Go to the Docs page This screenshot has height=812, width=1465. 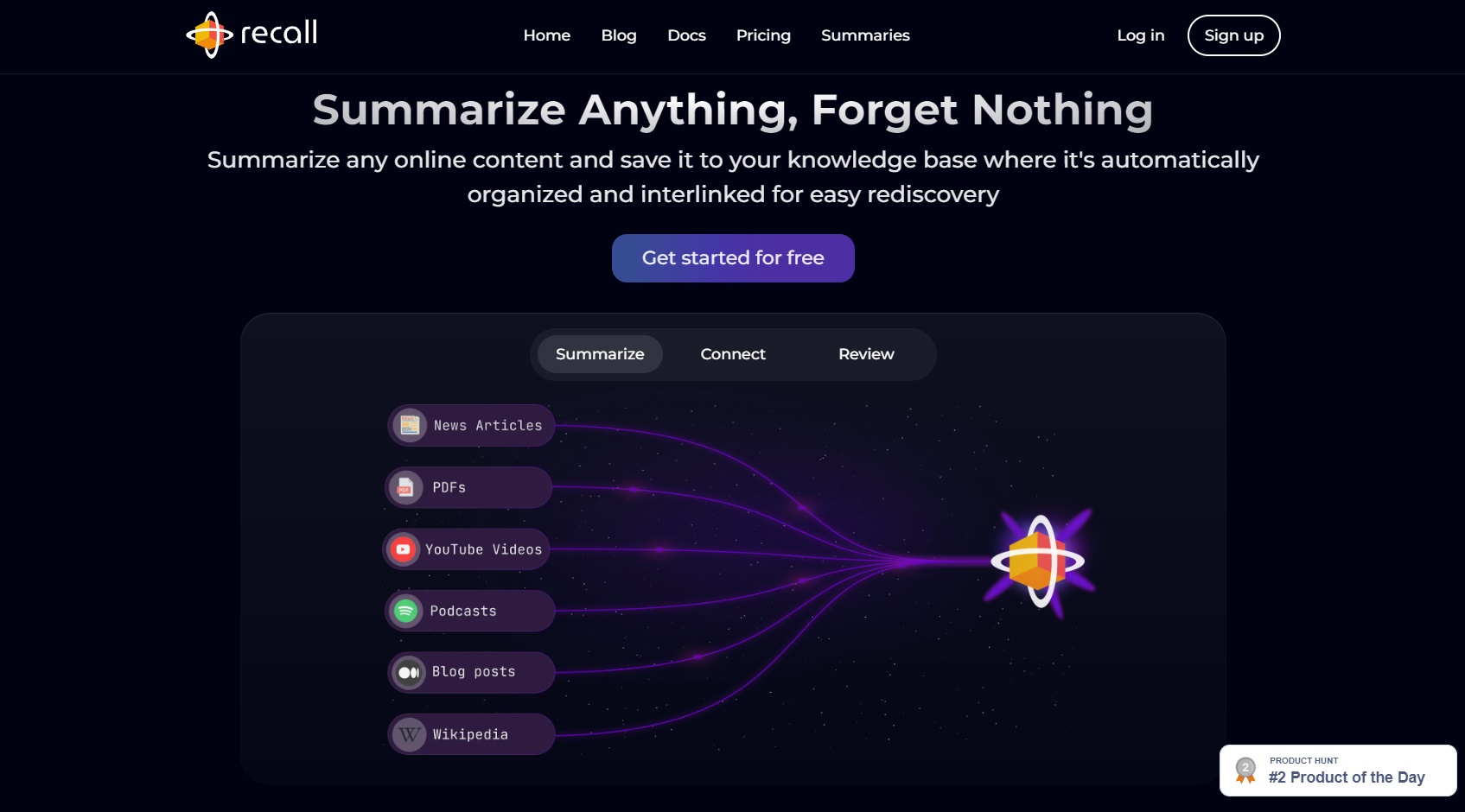687,35
